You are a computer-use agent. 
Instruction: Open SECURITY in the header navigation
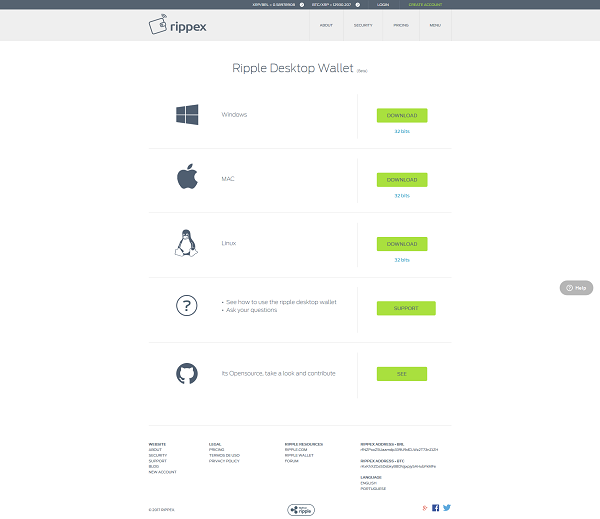[x=363, y=25]
